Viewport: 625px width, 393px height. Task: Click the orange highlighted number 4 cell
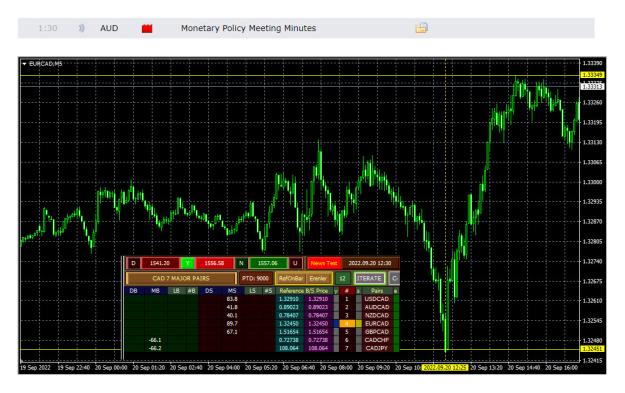[347, 324]
